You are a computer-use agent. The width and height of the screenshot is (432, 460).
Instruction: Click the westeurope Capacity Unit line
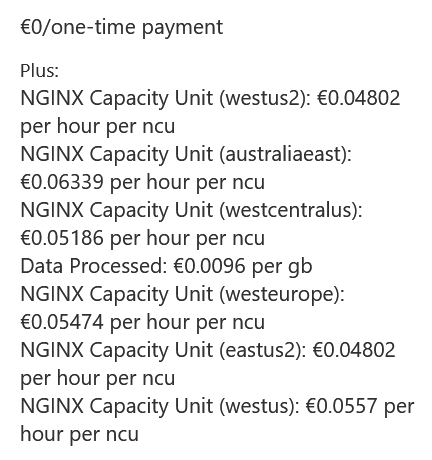coord(182,295)
